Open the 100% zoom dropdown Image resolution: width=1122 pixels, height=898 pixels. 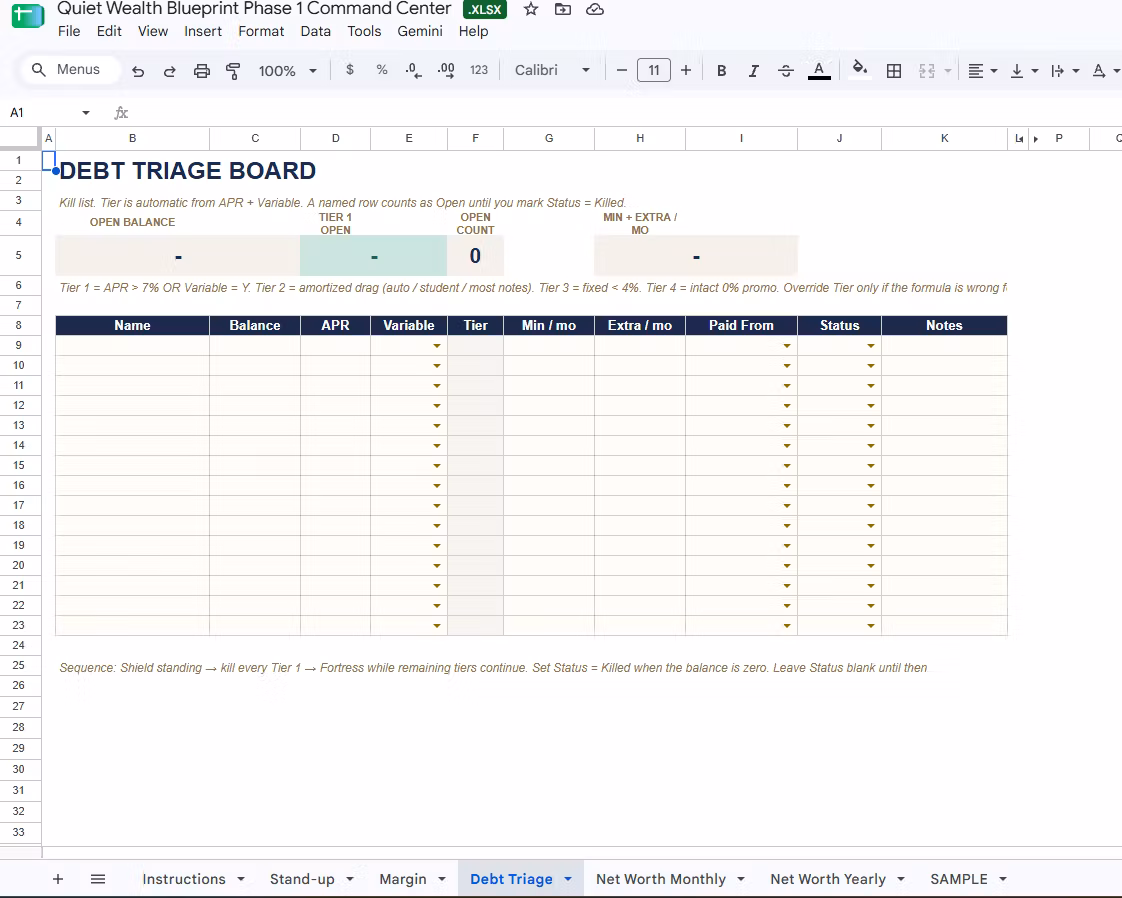(x=288, y=71)
